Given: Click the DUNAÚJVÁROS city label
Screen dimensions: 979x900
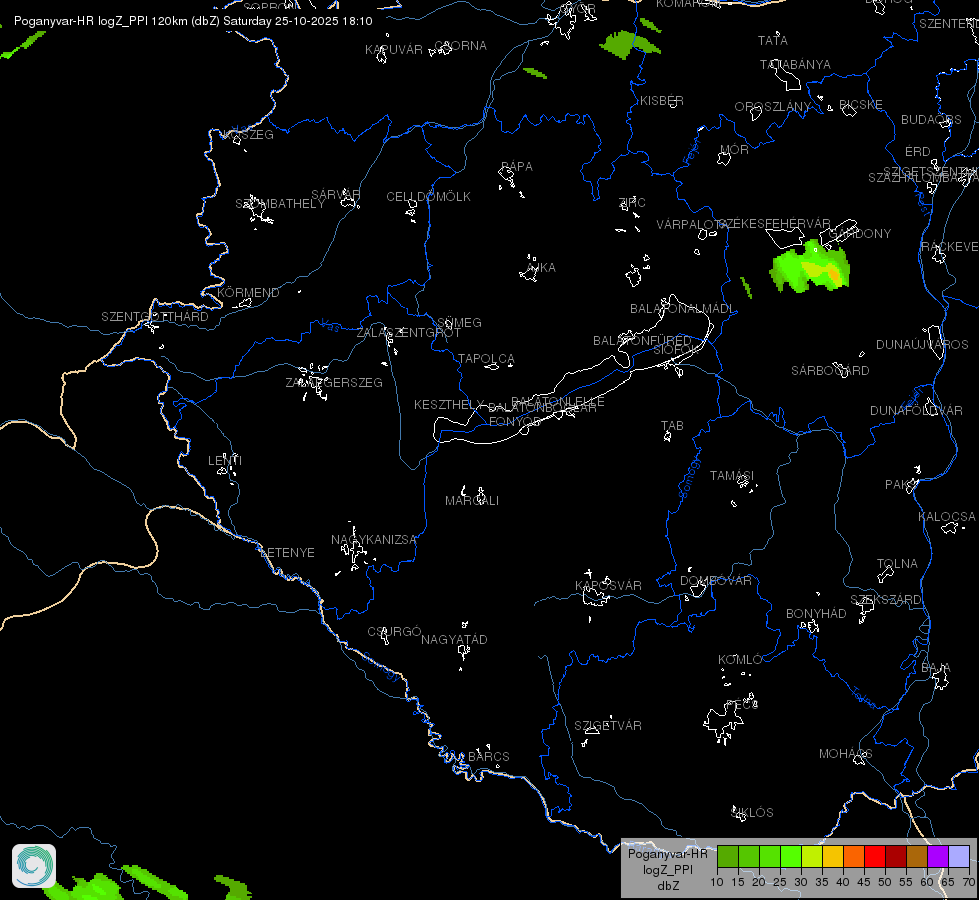Looking at the screenshot, I should point(922,345).
